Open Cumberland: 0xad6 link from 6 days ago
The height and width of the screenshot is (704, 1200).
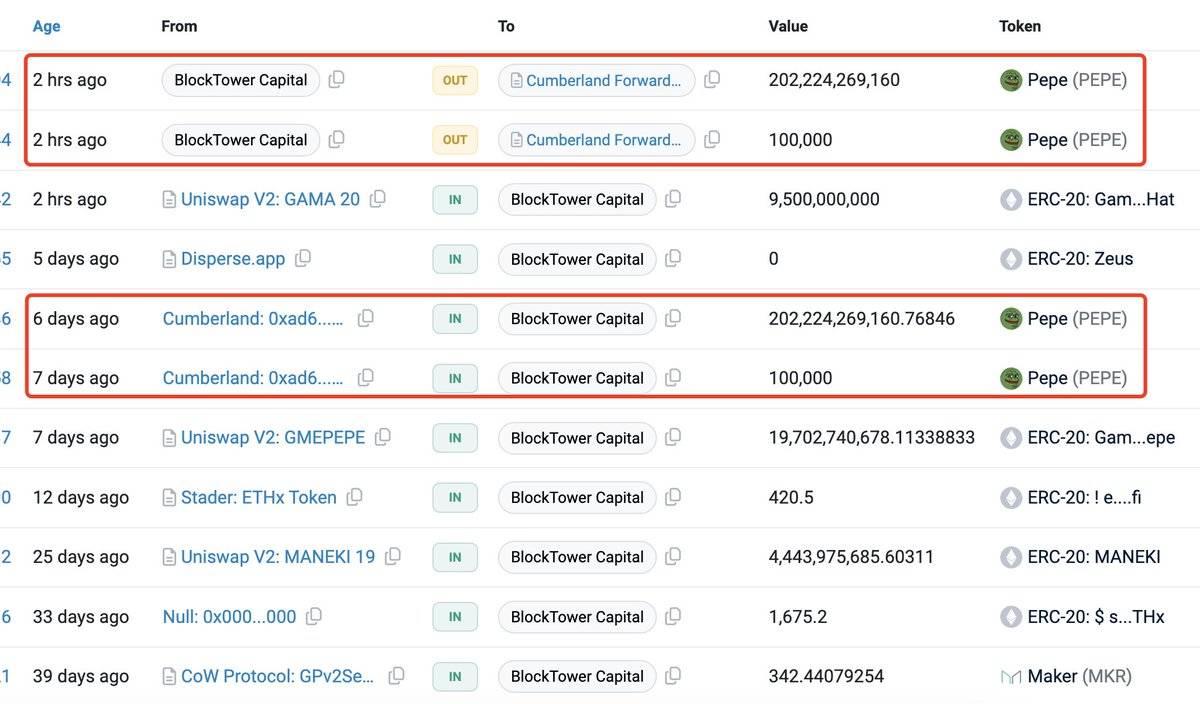253,318
